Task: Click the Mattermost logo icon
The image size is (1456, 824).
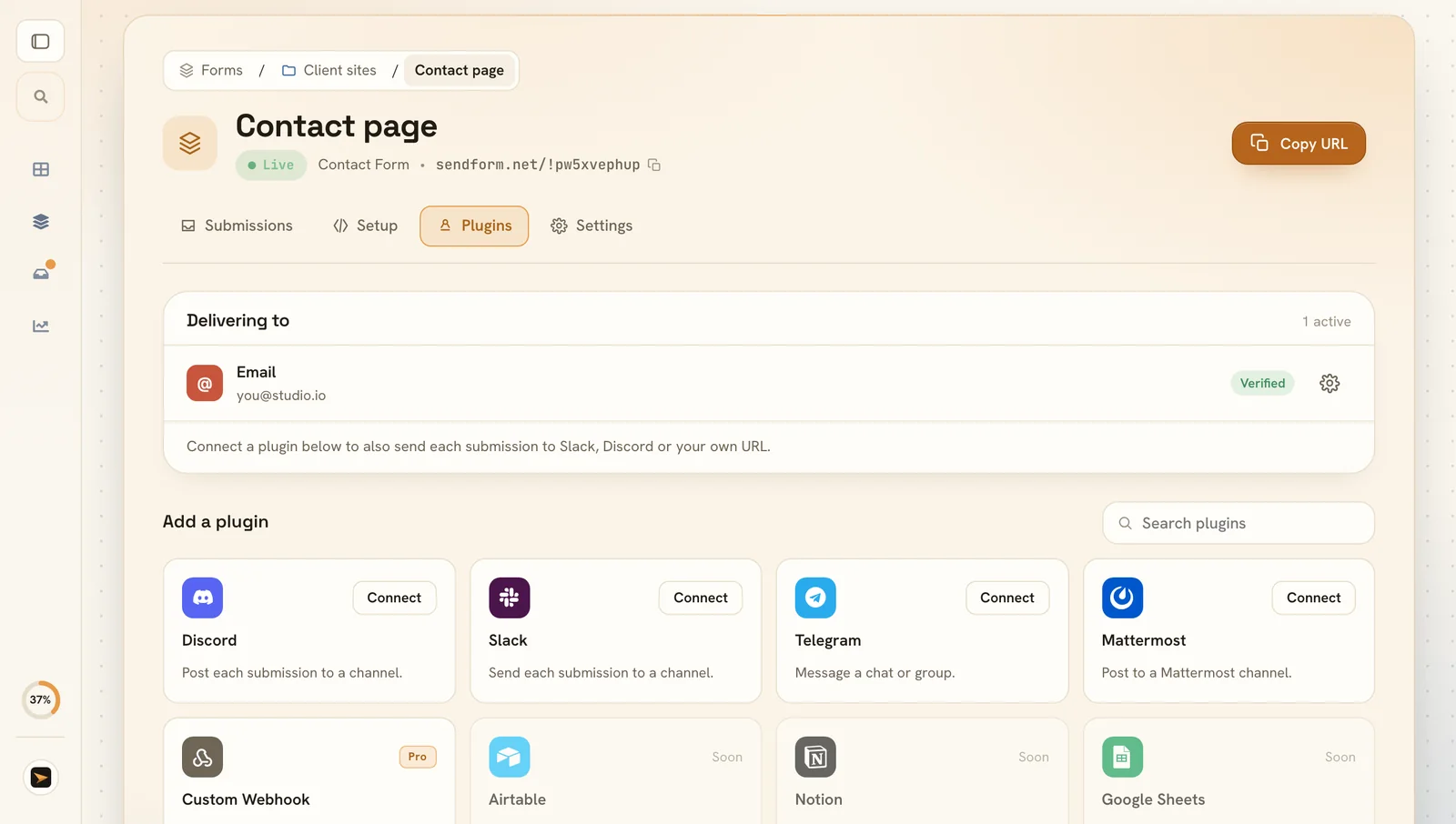Action: 1122,598
